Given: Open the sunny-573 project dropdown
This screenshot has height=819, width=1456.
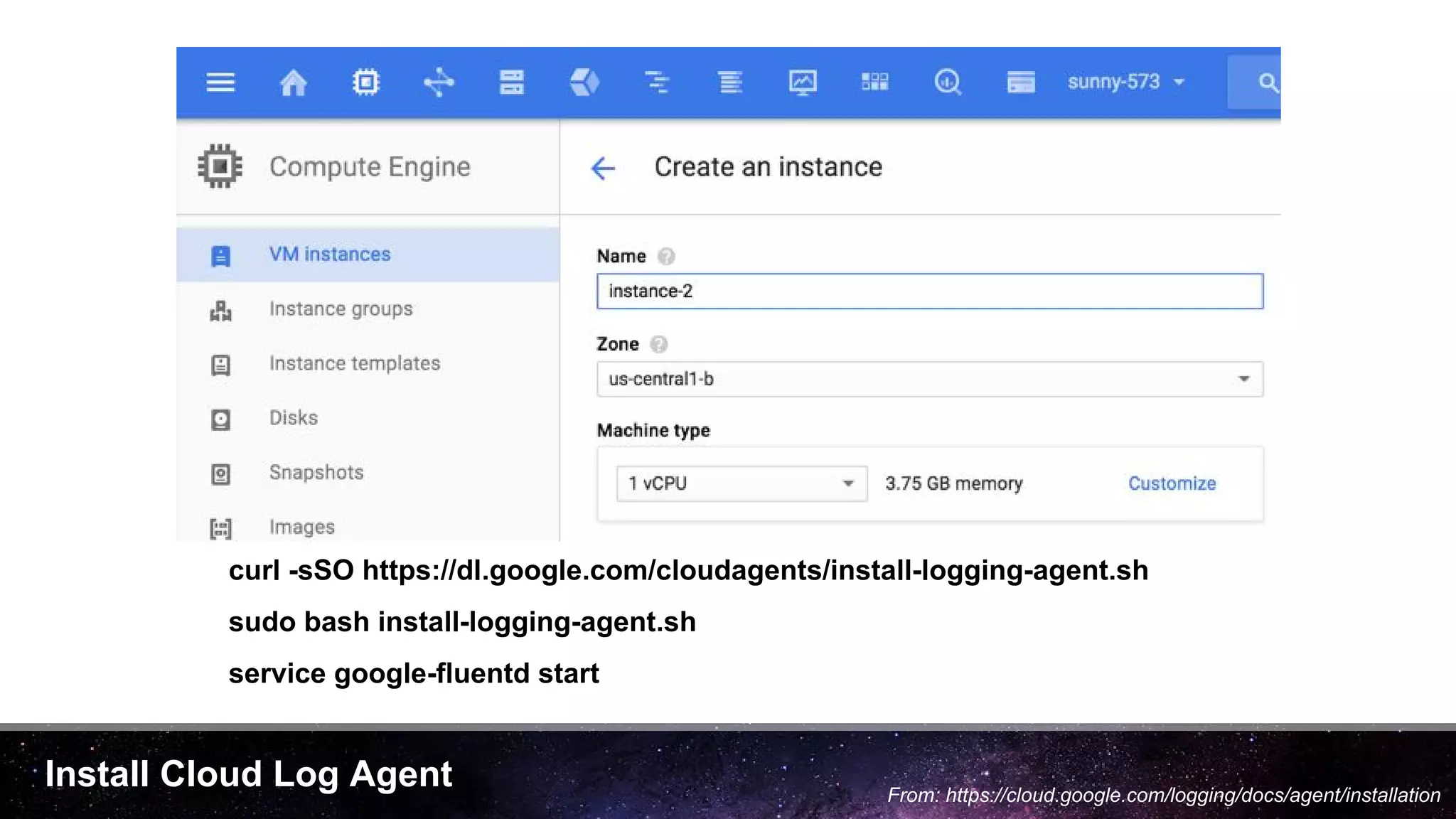Looking at the screenshot, I should pos(1126,82).
